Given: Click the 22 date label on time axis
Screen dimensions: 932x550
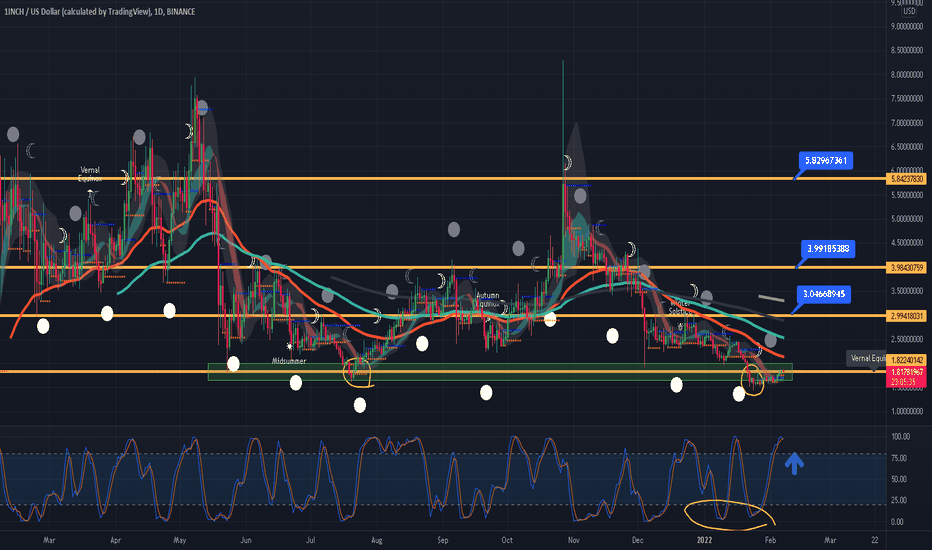Looking at the screenshot, I should (874, 540).
